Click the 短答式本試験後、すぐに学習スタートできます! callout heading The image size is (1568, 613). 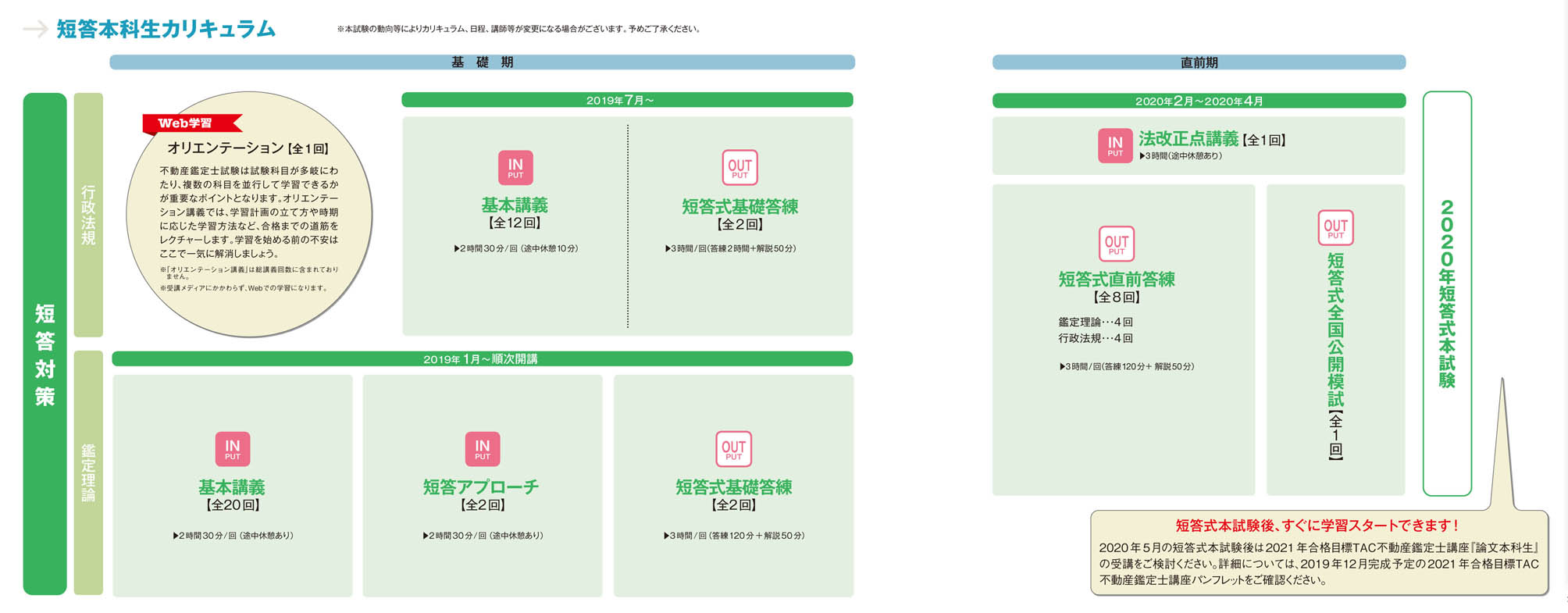[x=1318, y=526]
